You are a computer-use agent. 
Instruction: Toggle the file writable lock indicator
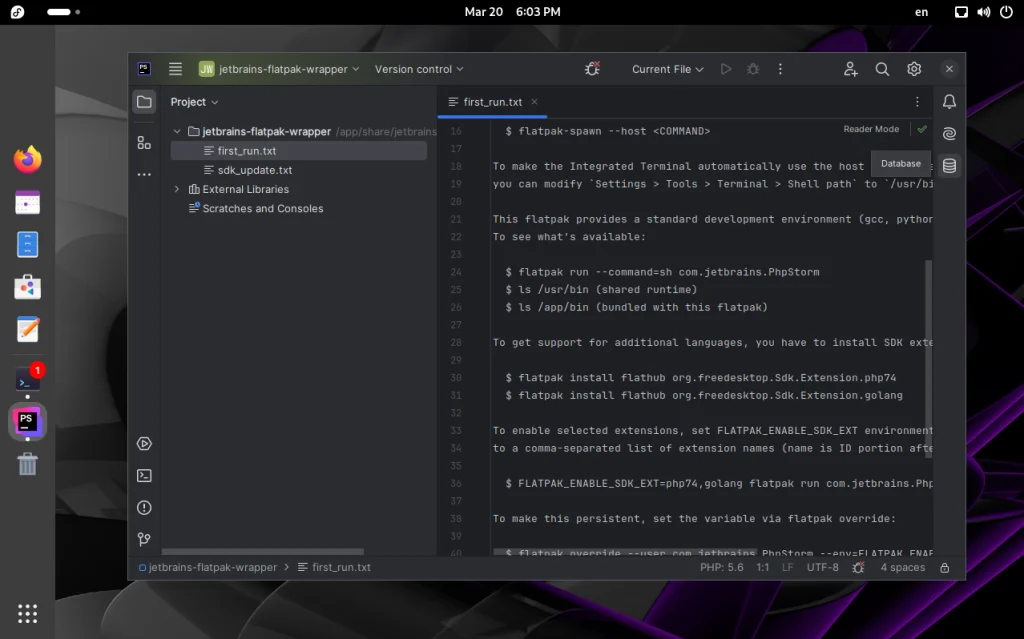(944, 567)
